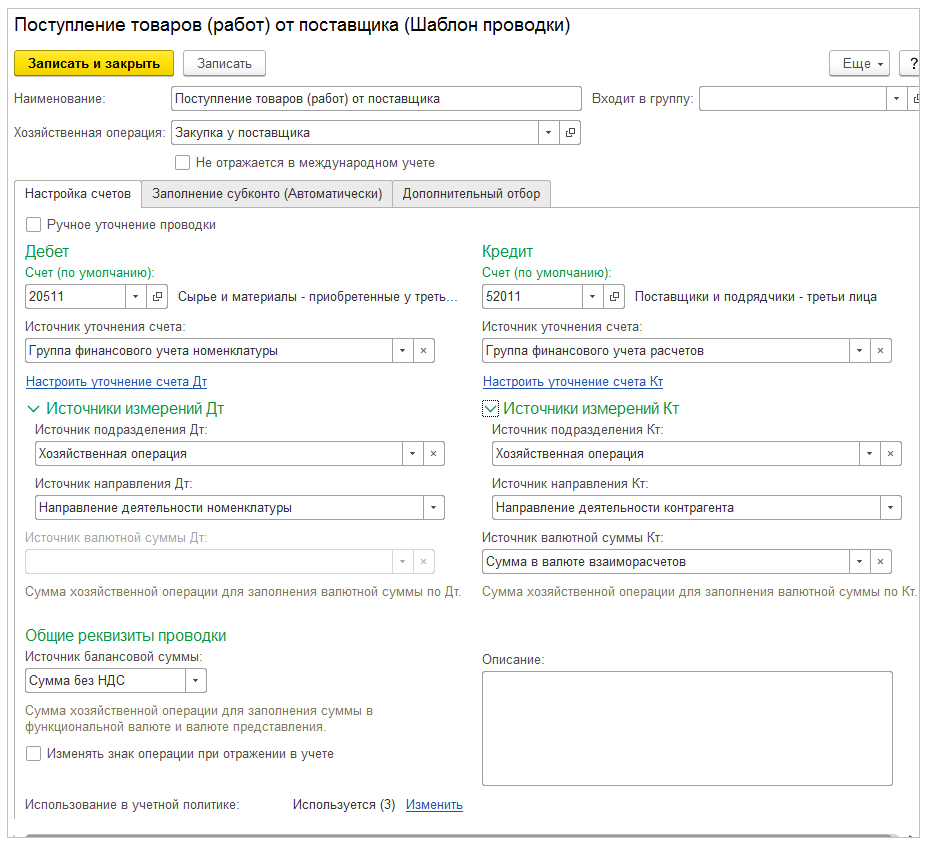Toggle Ручное уточнение проводки checkbox
The height and width of the screenshot is (851, 929).
[x=34, y=225]
